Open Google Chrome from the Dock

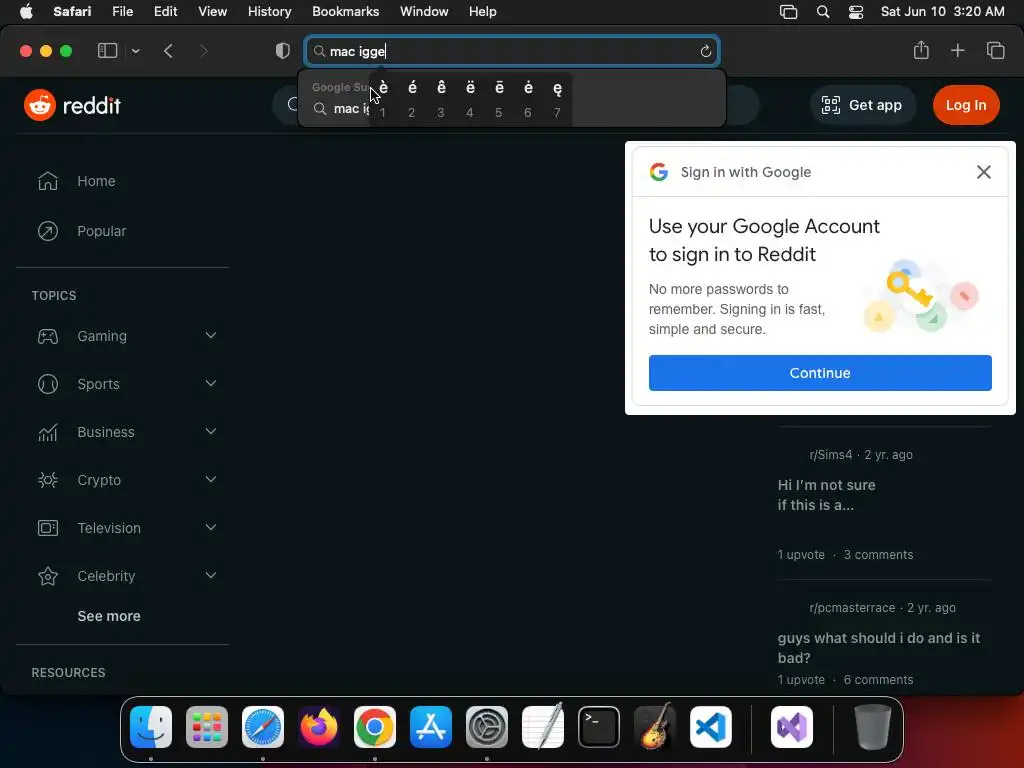(x=375, y=727)
